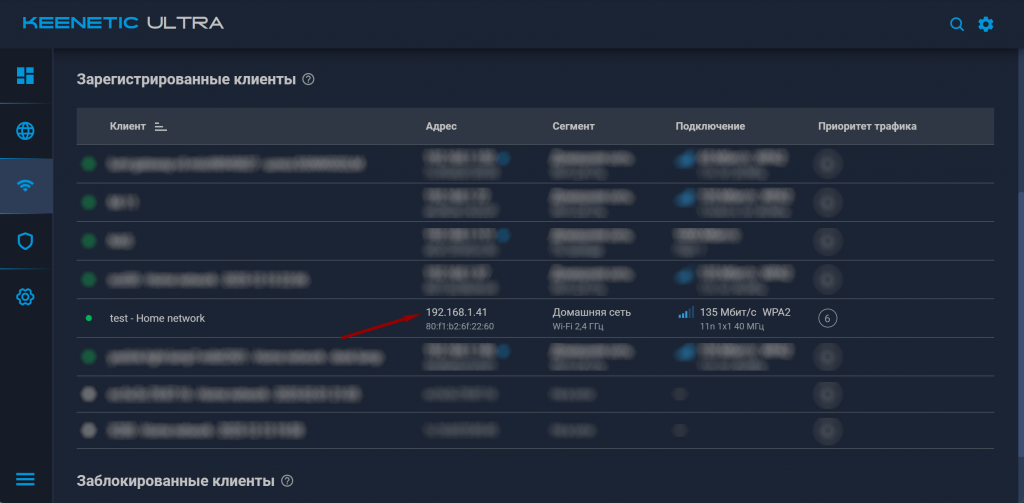Open settings gear in top-right header

point(986,24)
